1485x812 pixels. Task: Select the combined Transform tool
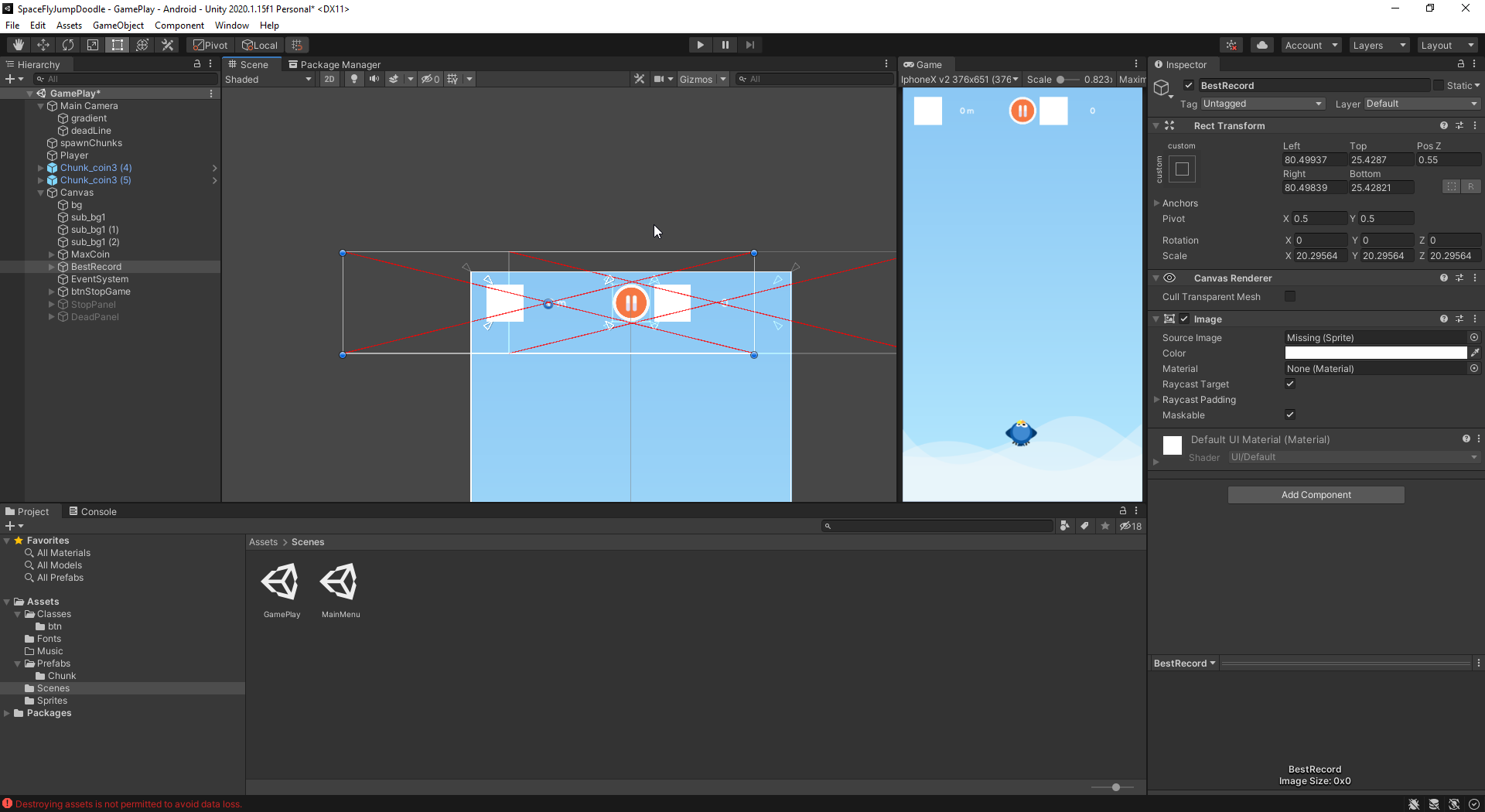tap(142, 45)
